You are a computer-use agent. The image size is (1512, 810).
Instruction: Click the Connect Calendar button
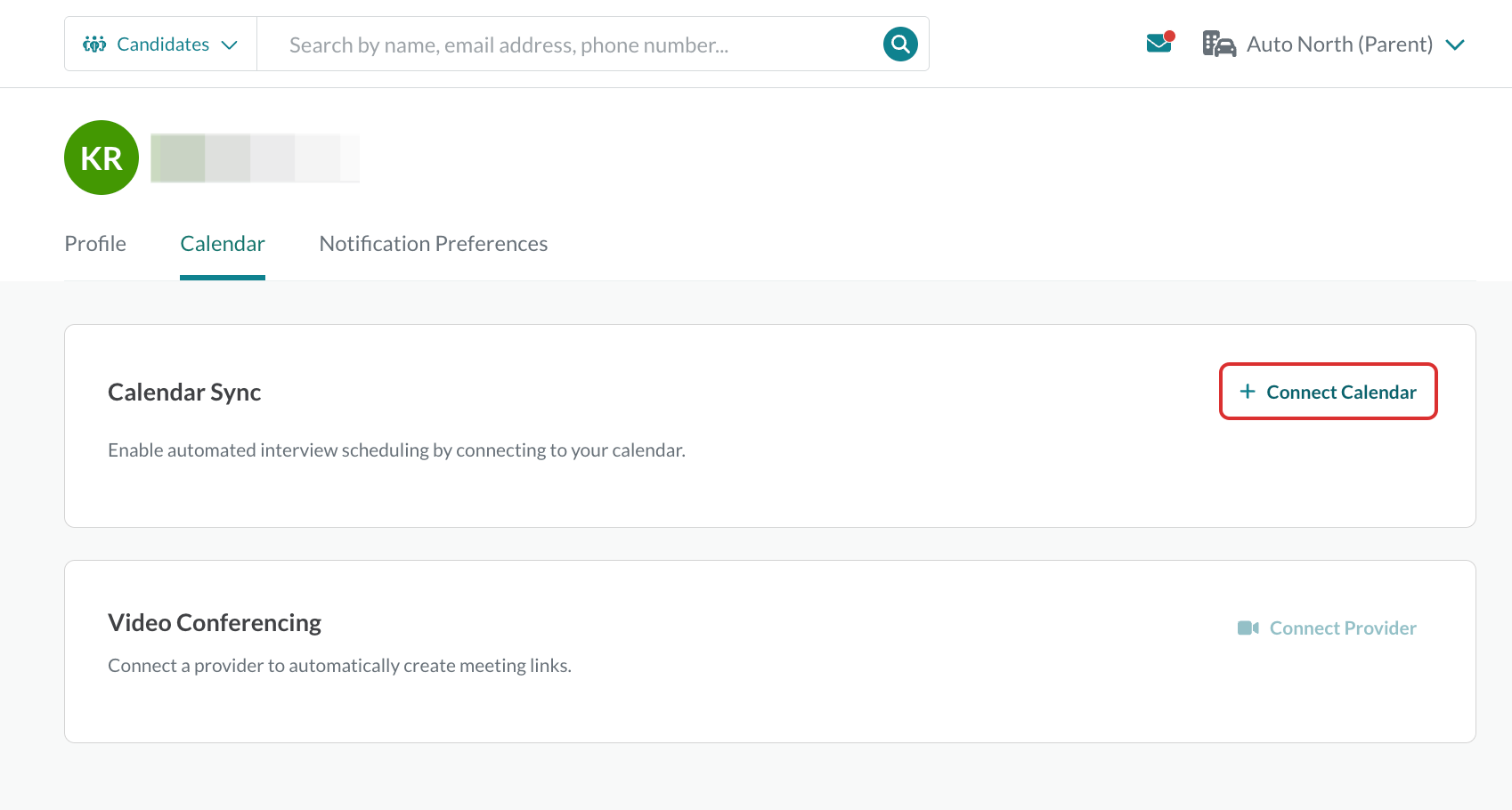1328,392
